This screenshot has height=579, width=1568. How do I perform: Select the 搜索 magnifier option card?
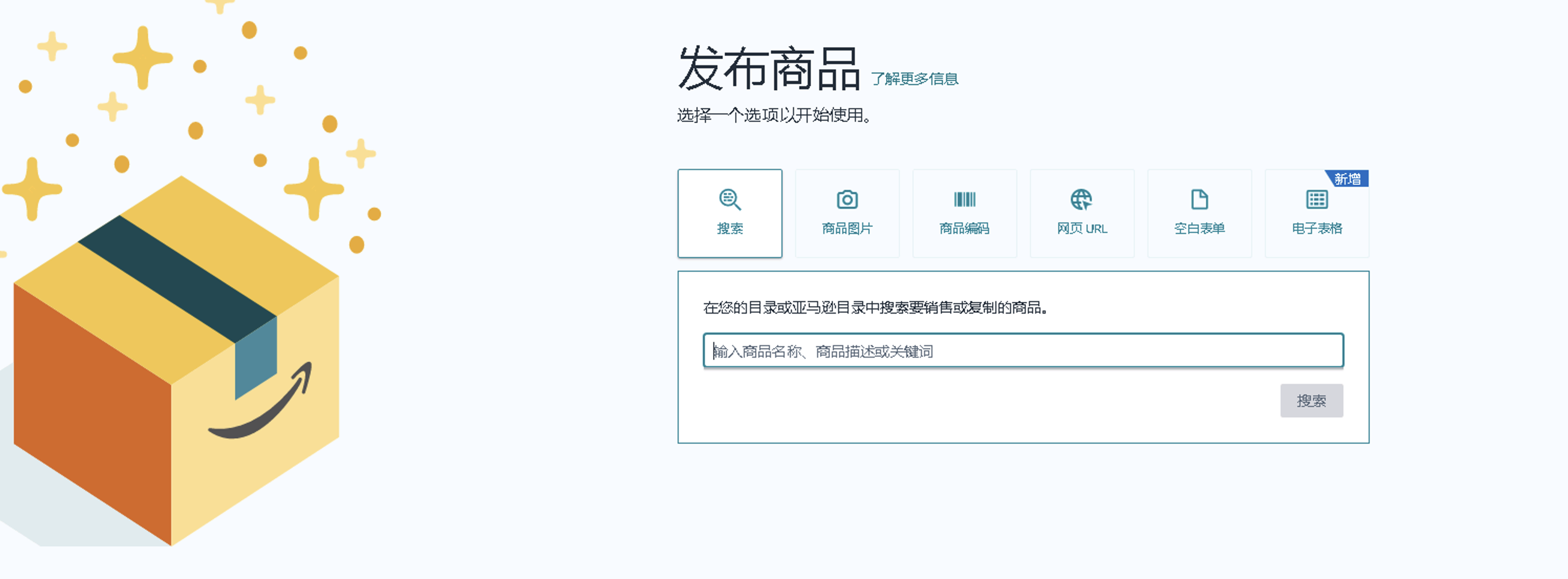coord(729,213)
